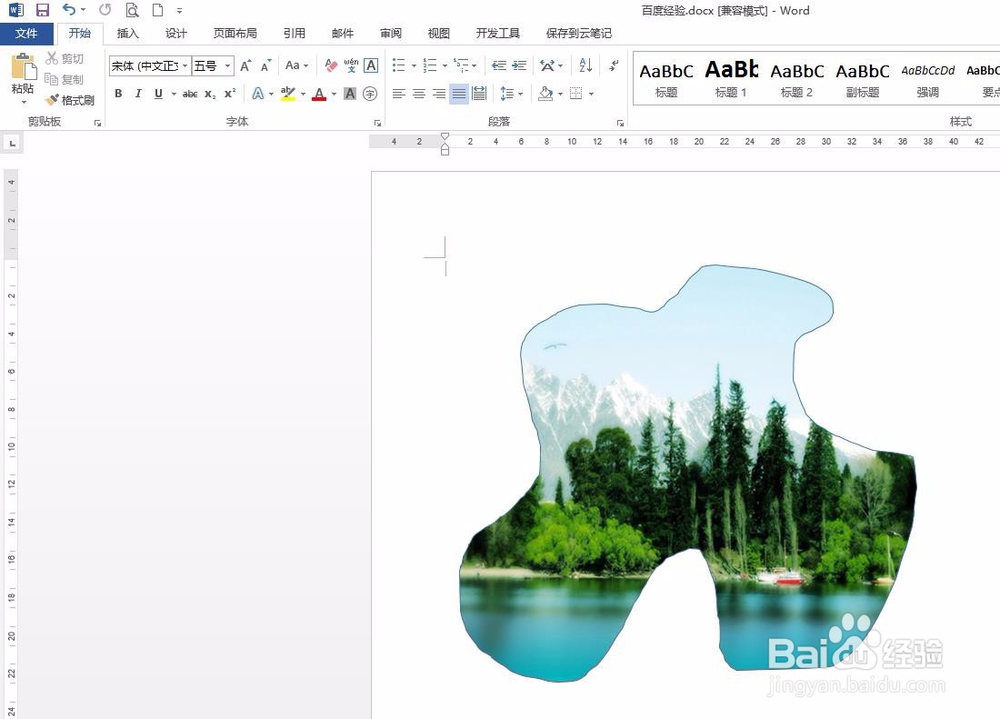Apply the 副标题 style
1000x719 pixels.
(x=862, y=78)
